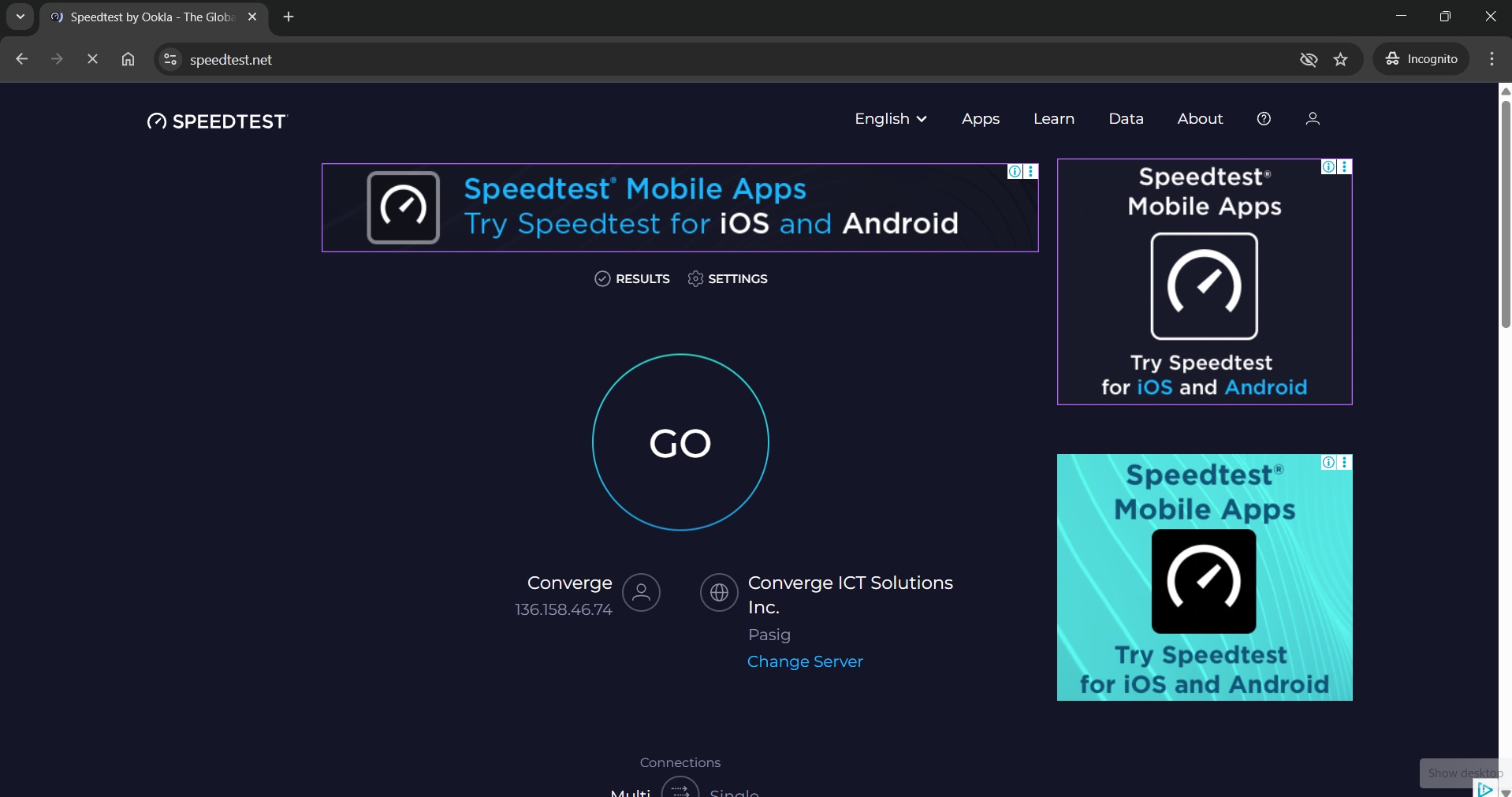The height and width of the screenshot is (797, 1512).
Task: Click the Incognito indicator button
Action: (x=1421, y=59)
